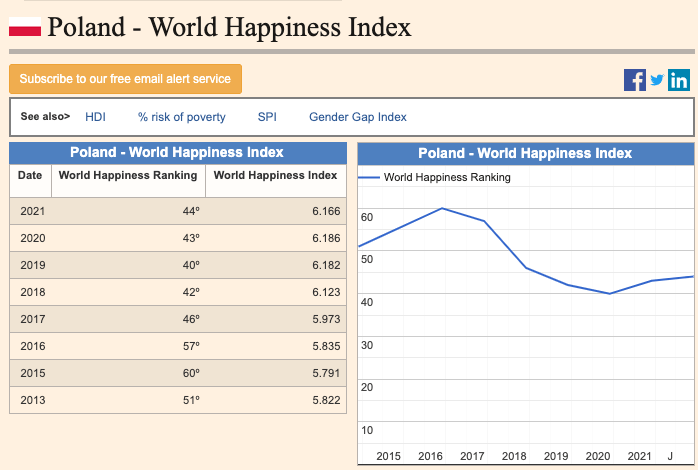This screenshot has width=698, height=470.
Task: Click ranking value 44º
Action: click(x=191, y=211)
